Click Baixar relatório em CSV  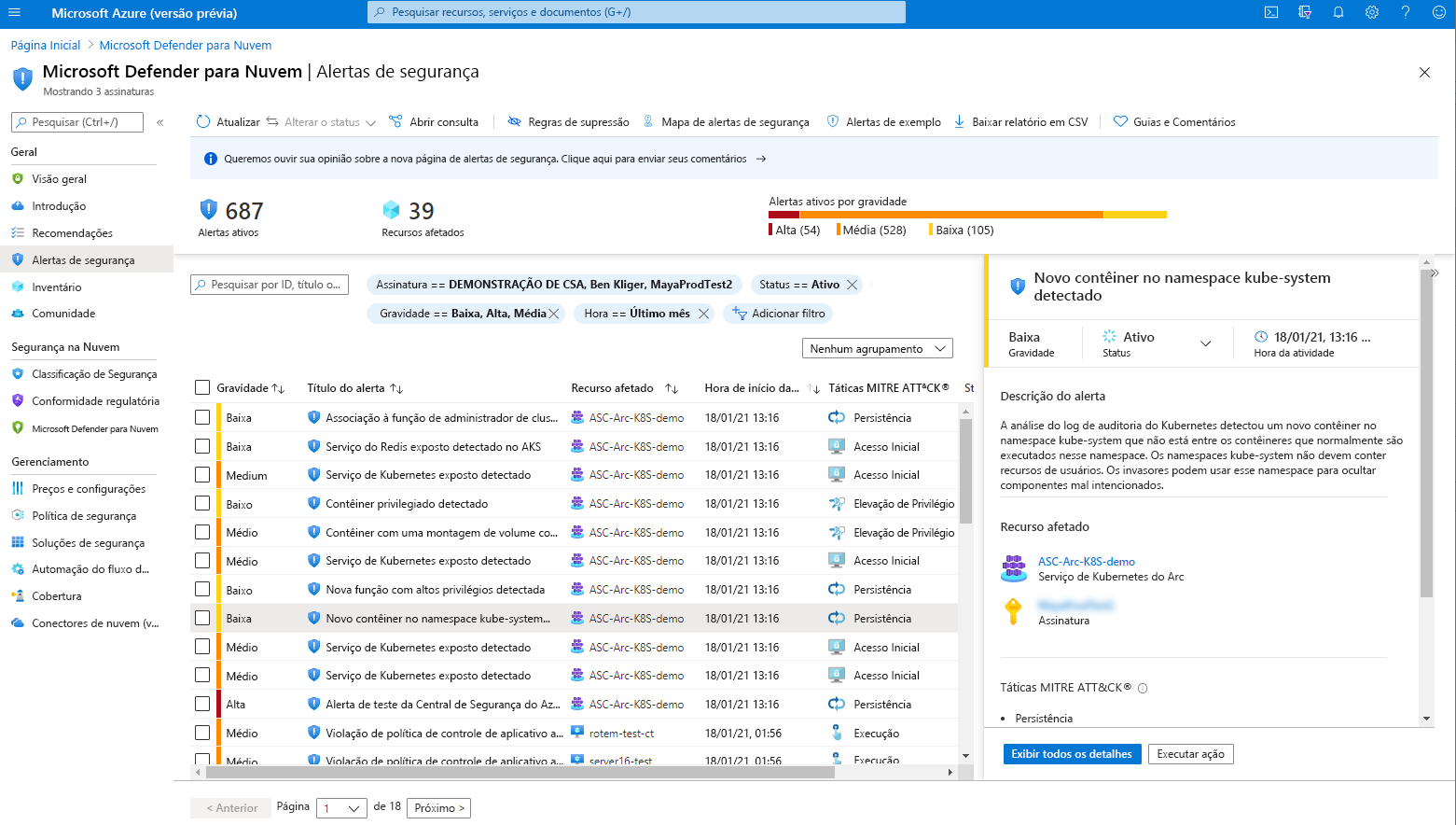point(1020,121)
